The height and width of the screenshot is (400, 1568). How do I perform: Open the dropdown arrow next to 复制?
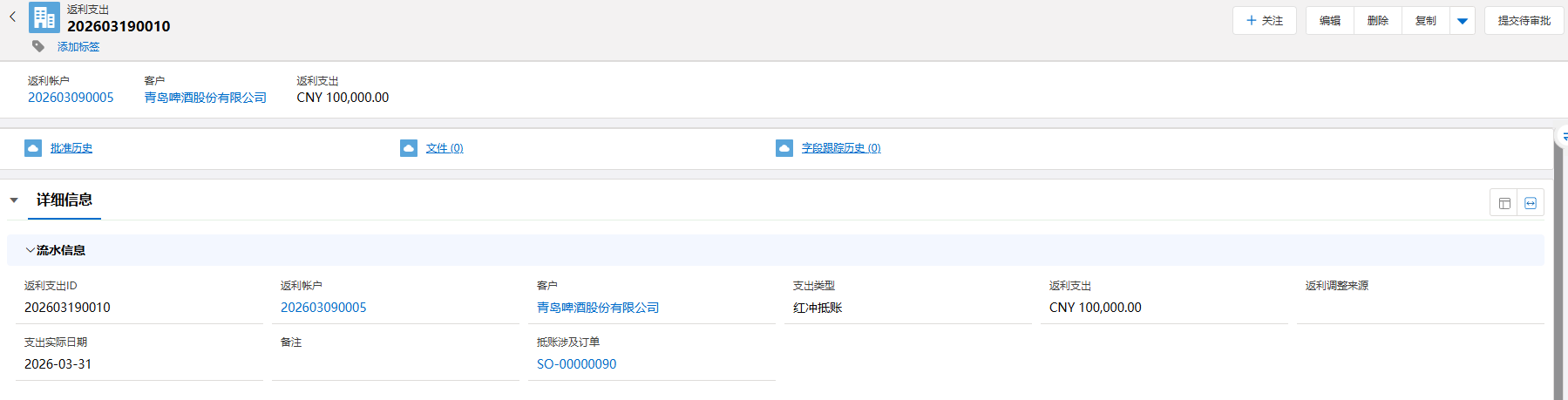tap(1463, 21)
